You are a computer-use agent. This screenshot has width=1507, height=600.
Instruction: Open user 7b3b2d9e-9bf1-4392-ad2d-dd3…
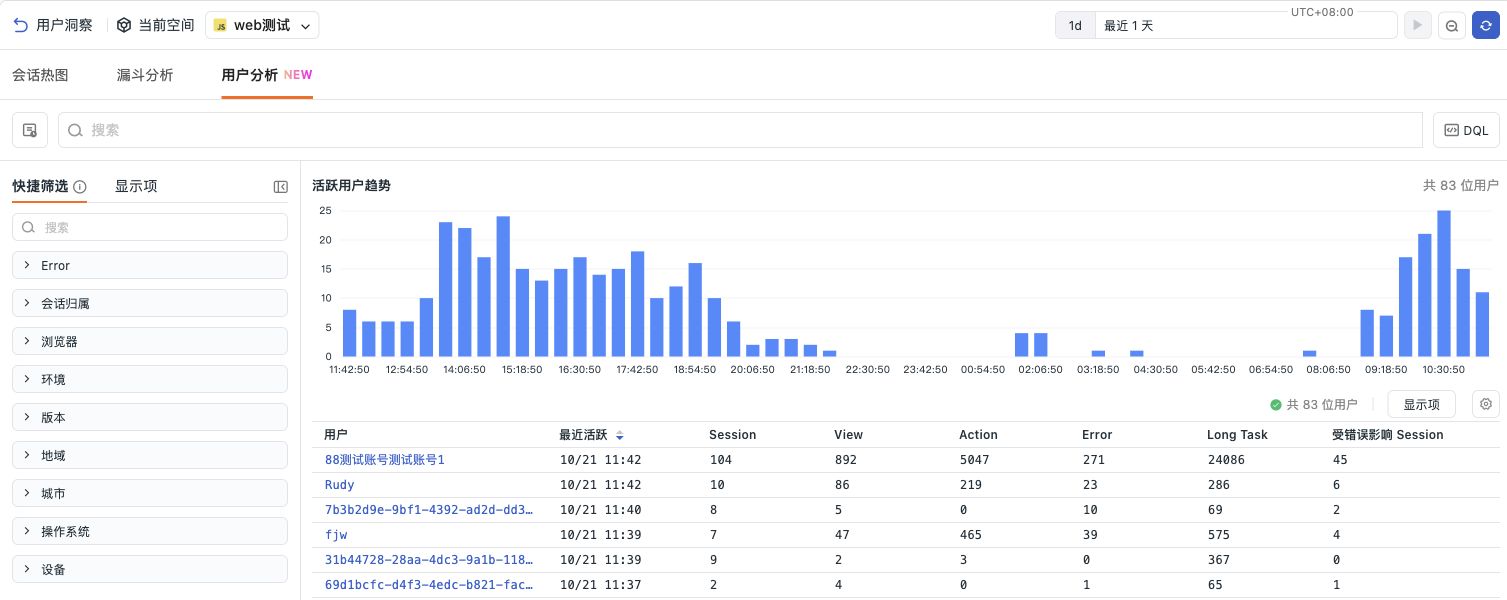(x=429, y=510)
